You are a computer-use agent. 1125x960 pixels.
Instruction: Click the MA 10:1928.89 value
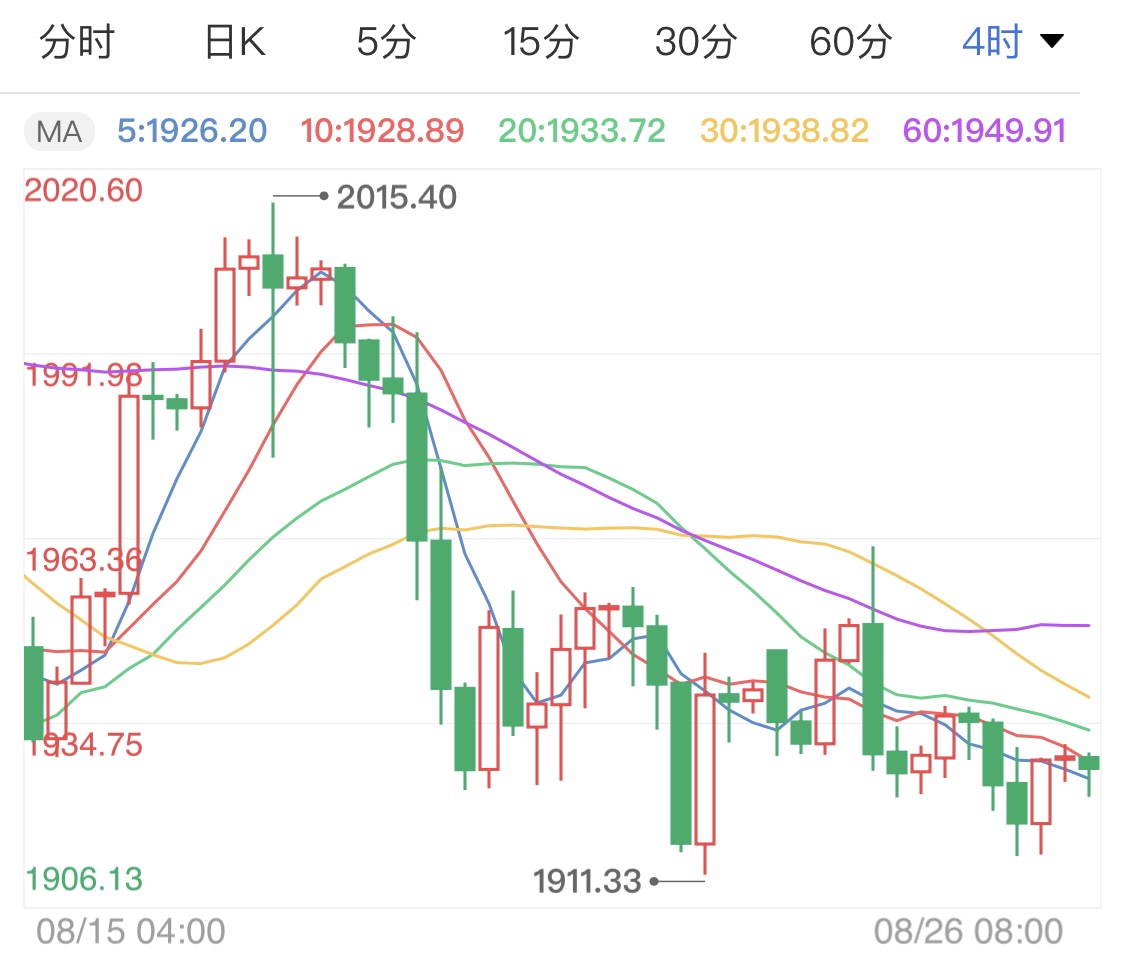[x=382, y=131]
